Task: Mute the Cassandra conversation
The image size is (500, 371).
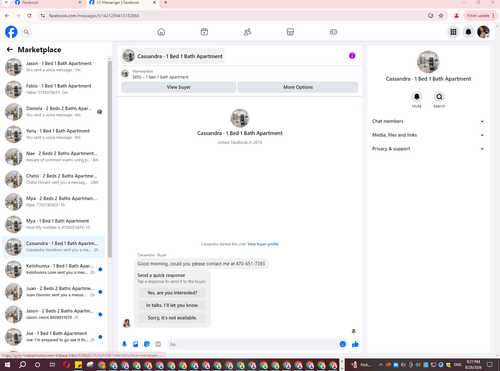Action: pos(417,97)
